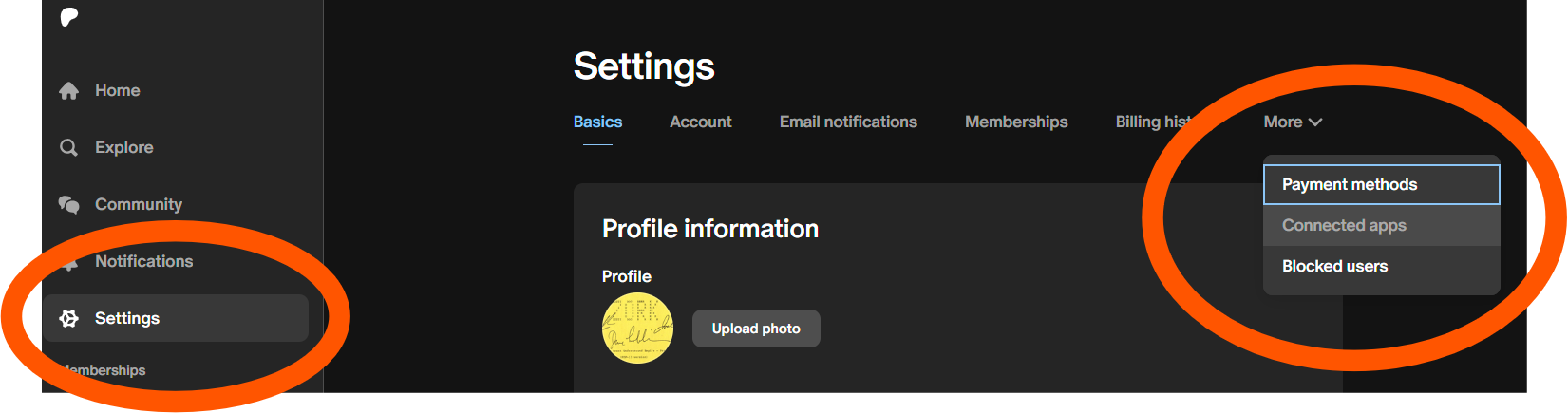Click the Home house icon

[x=68, y=91]
